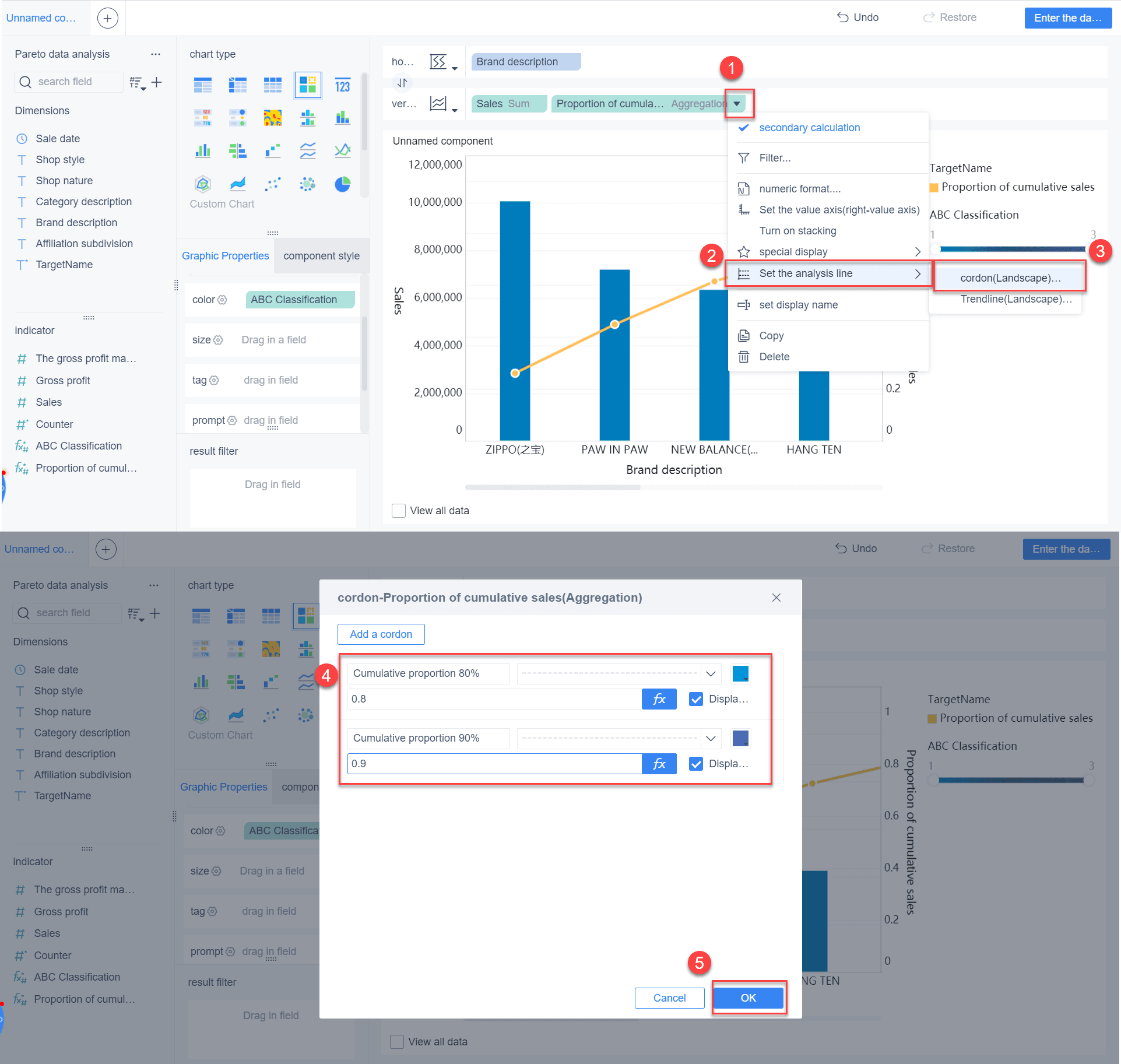Open color swatch for Cumulative proportion 90%
The width and height of the screenshot is (1121, 1064).
pos(740,739)
